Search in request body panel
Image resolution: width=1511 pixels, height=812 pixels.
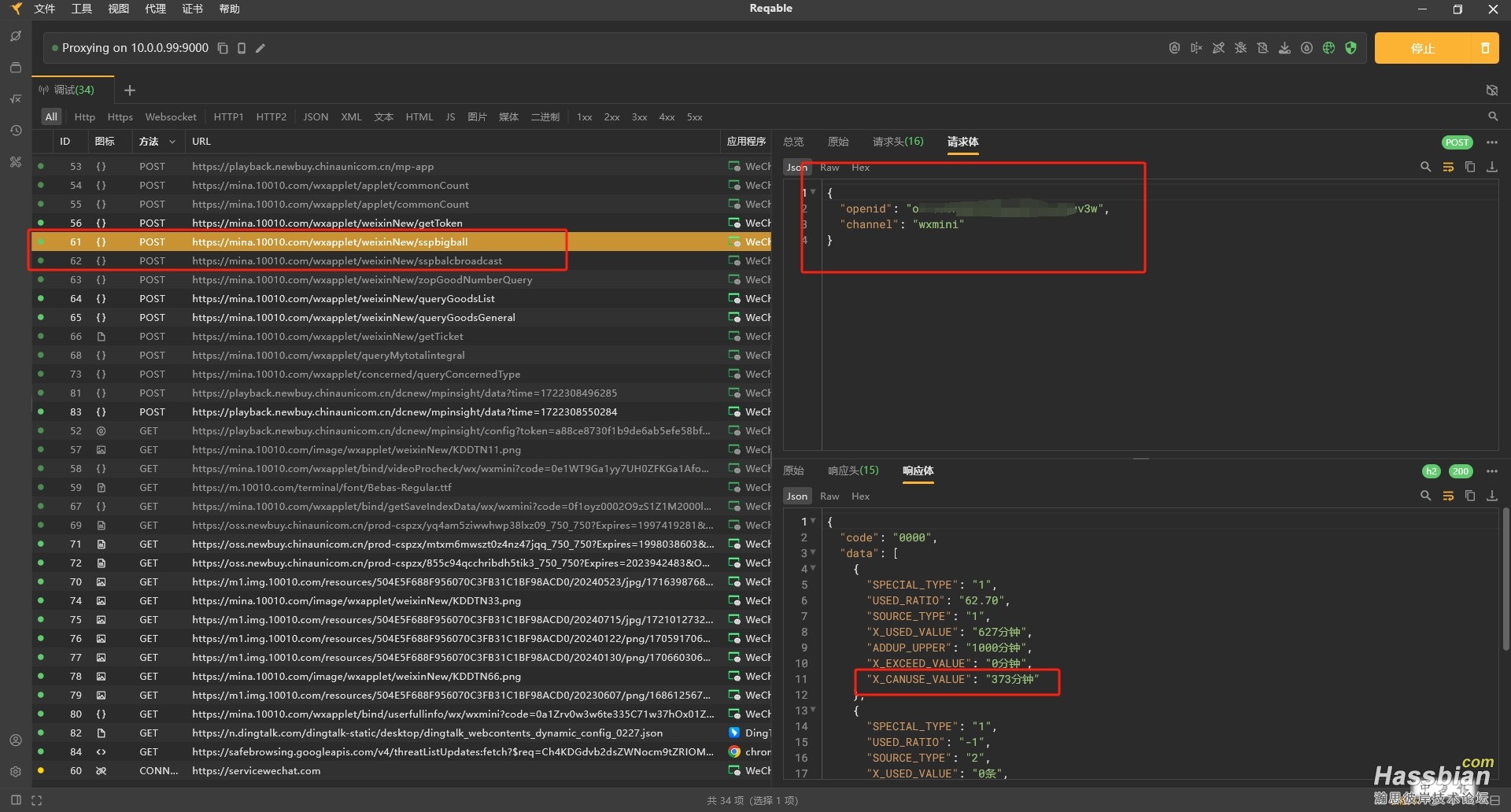click(1425, 167)
